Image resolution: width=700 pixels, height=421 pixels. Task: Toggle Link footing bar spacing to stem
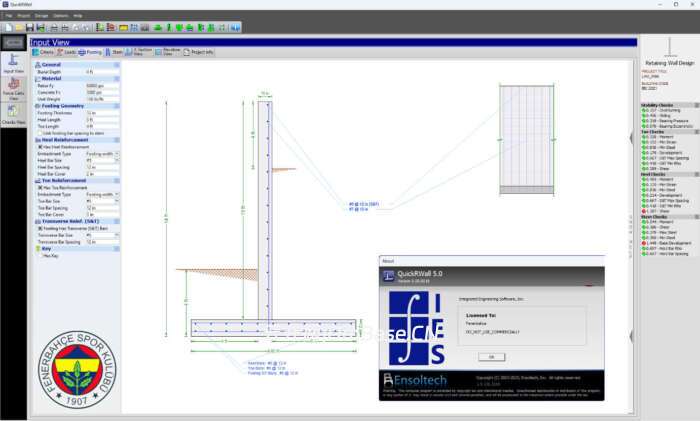pyautogui.click(x=40, y=133)
